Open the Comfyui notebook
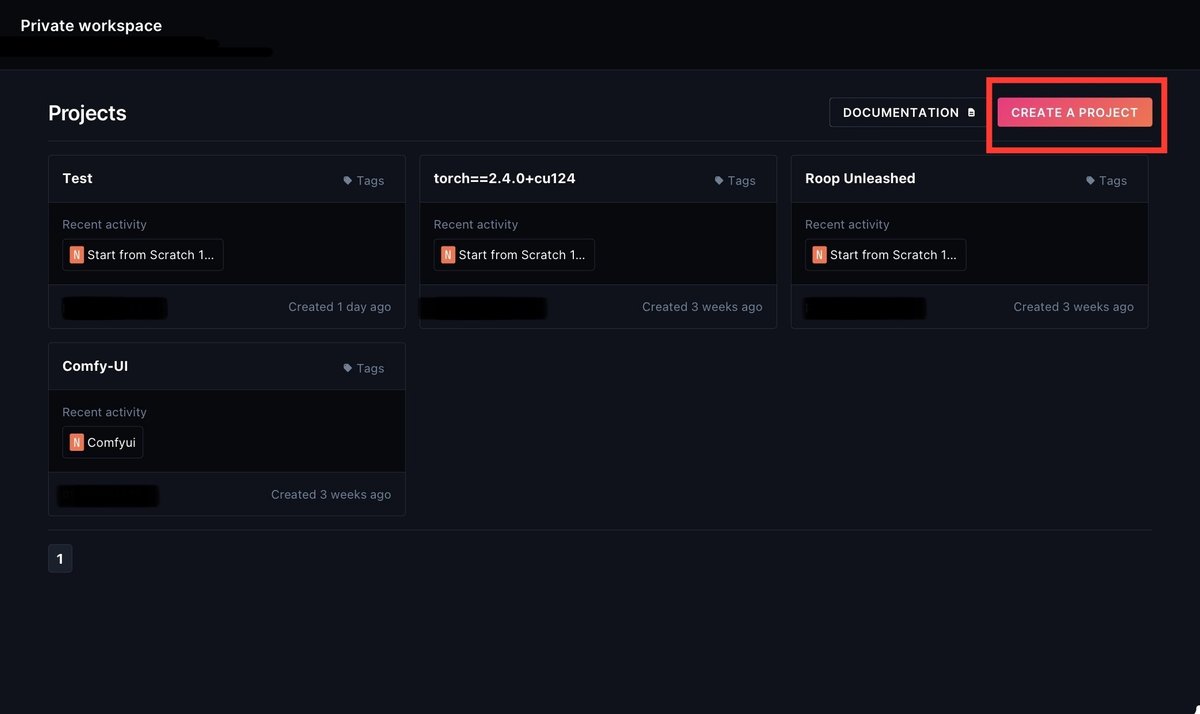This screenshot has height=714, width=1200. point(103,442)
